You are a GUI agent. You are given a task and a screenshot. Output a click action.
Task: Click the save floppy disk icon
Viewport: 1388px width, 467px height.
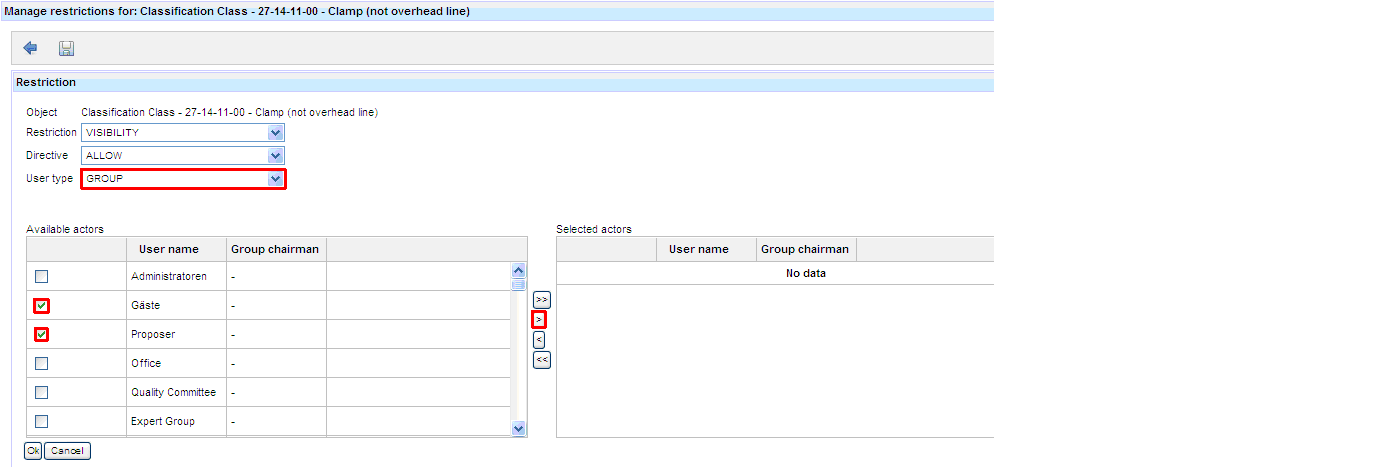tap(66, 48)
